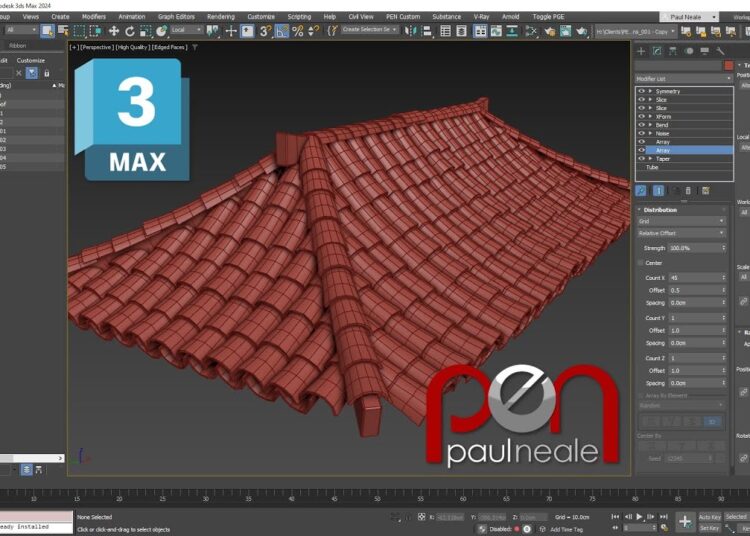Enable the Center checkbox

(x=640, y=263)
